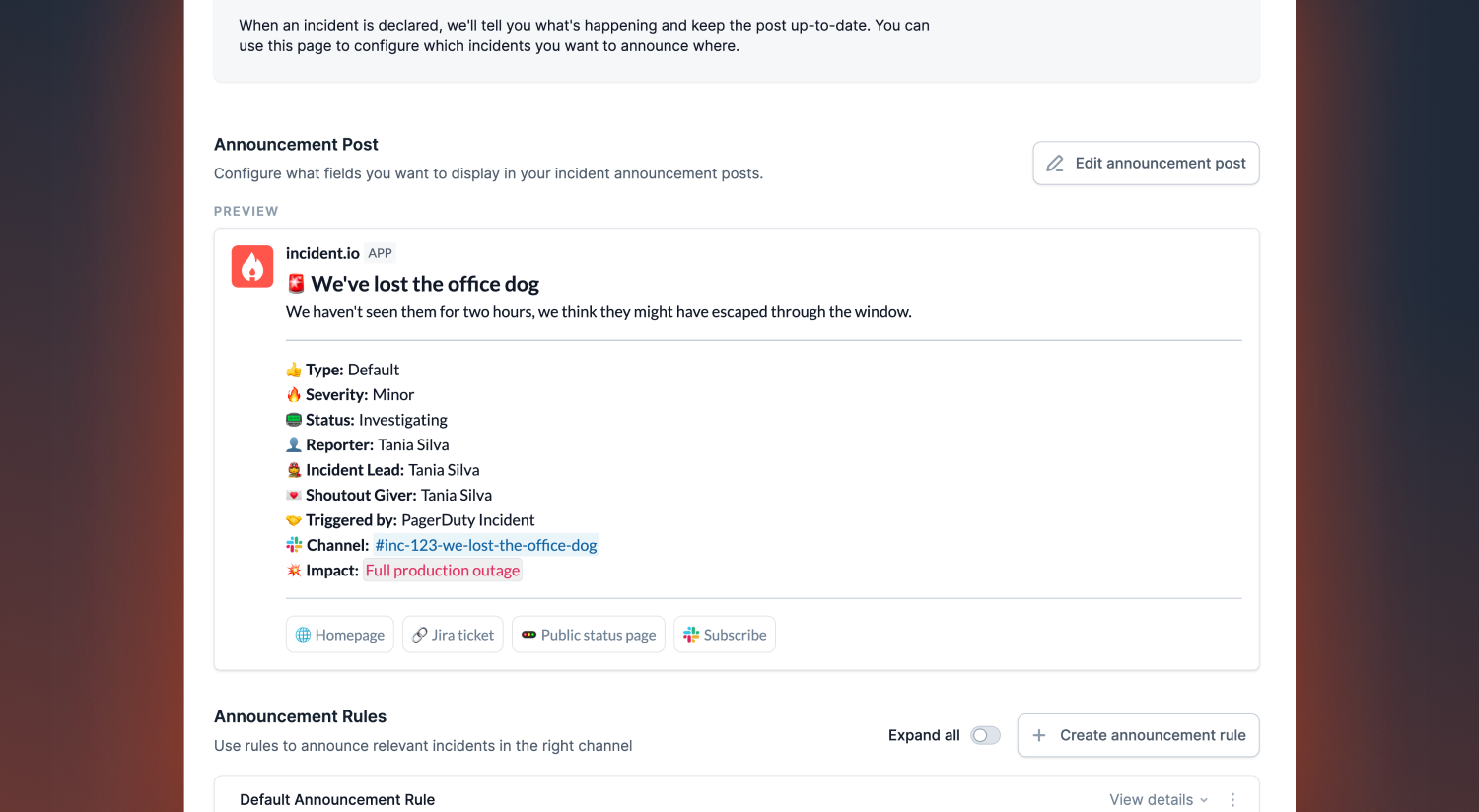Open the three-dot menu for default rule
The image size is (1479, 812).
pos(1232,799)
